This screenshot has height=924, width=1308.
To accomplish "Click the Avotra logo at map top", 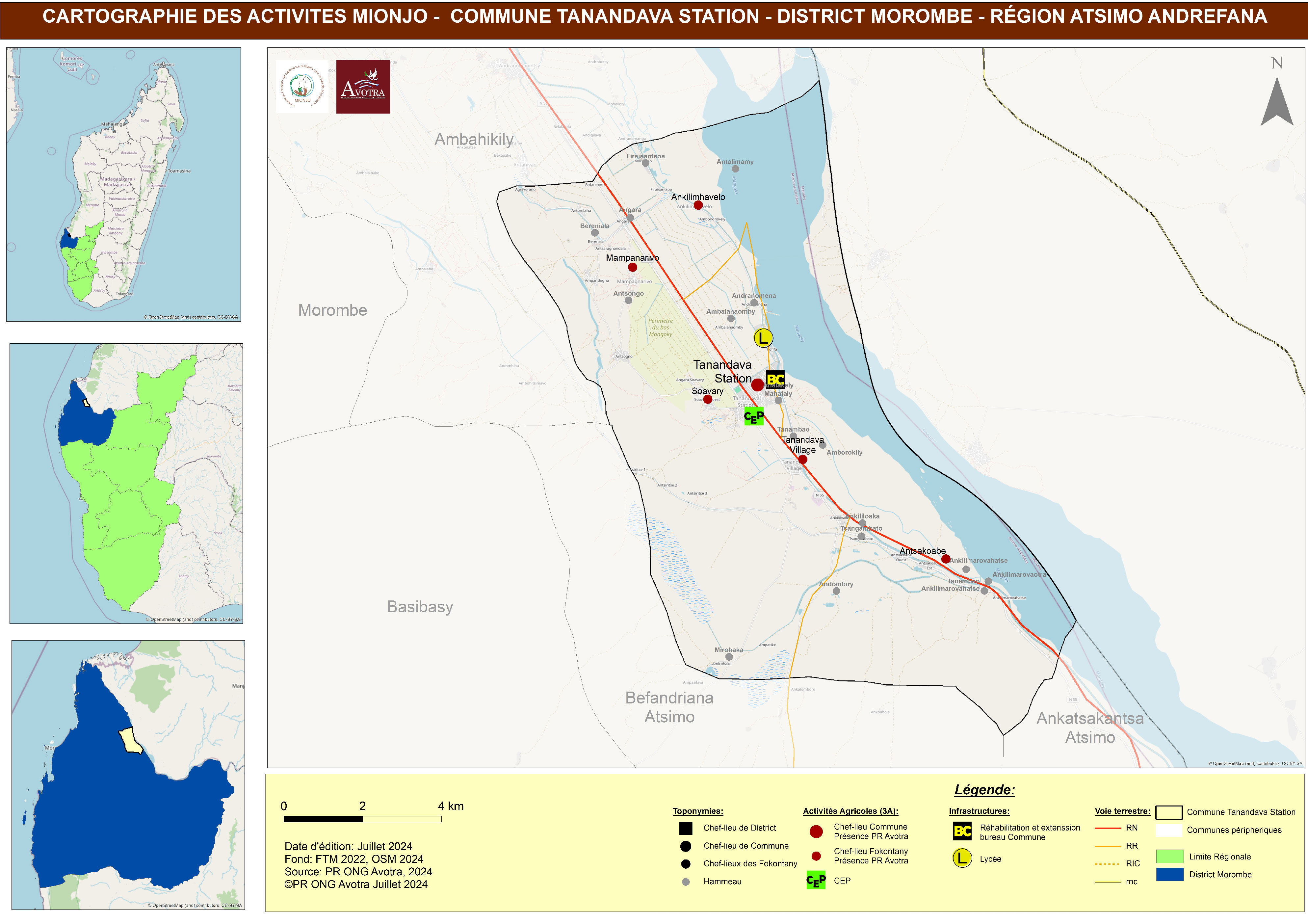I will [363, 87].
